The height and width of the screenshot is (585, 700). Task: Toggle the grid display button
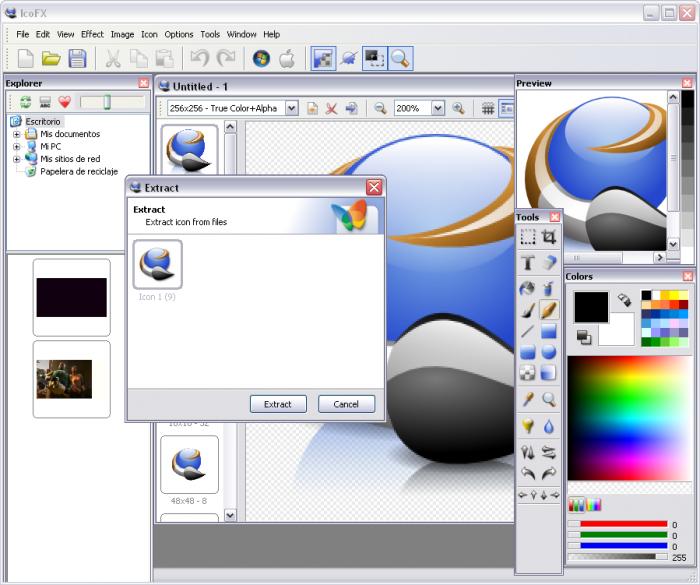[488, 108]
